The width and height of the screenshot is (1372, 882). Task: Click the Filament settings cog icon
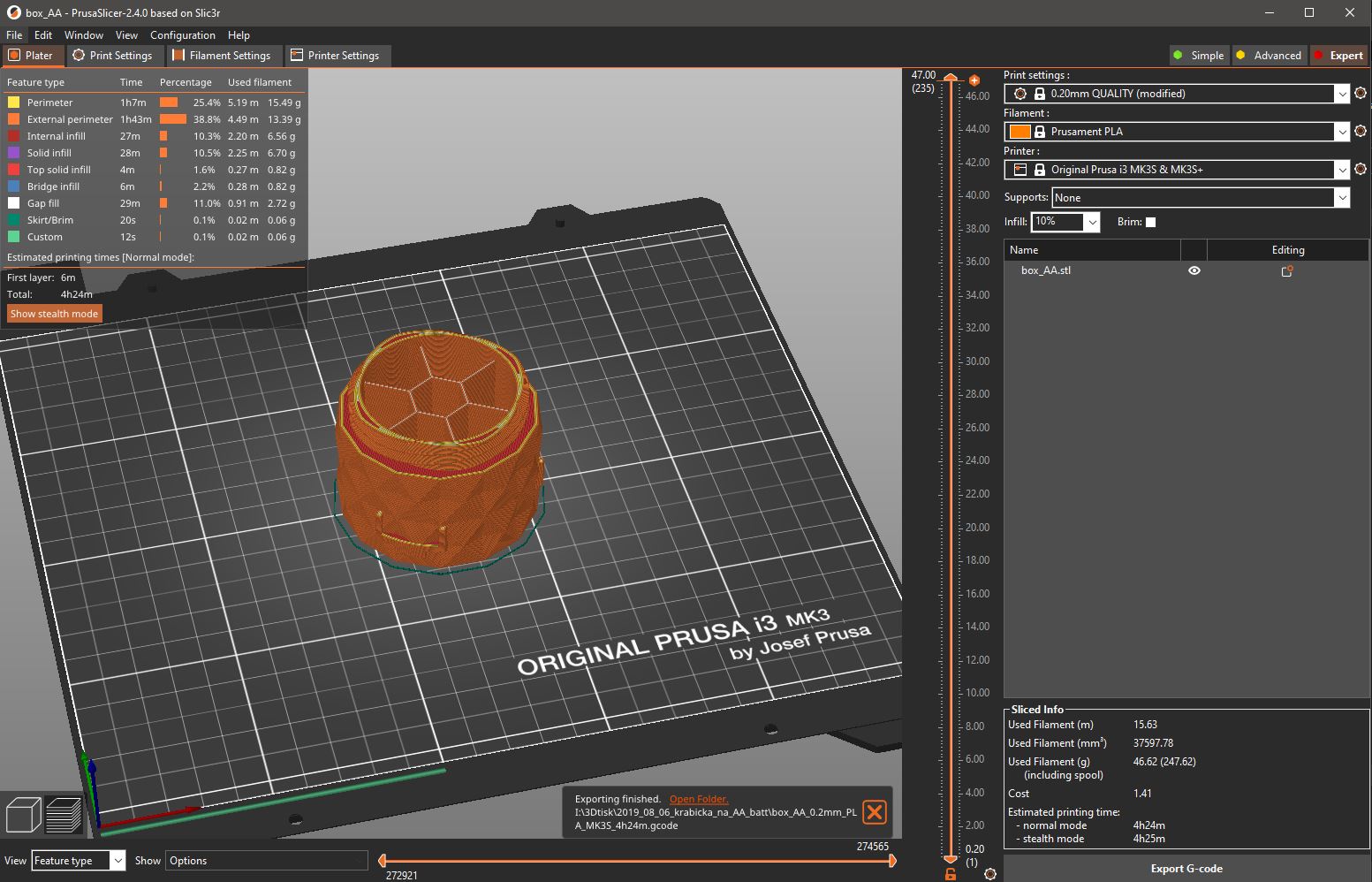[1360, 131]
